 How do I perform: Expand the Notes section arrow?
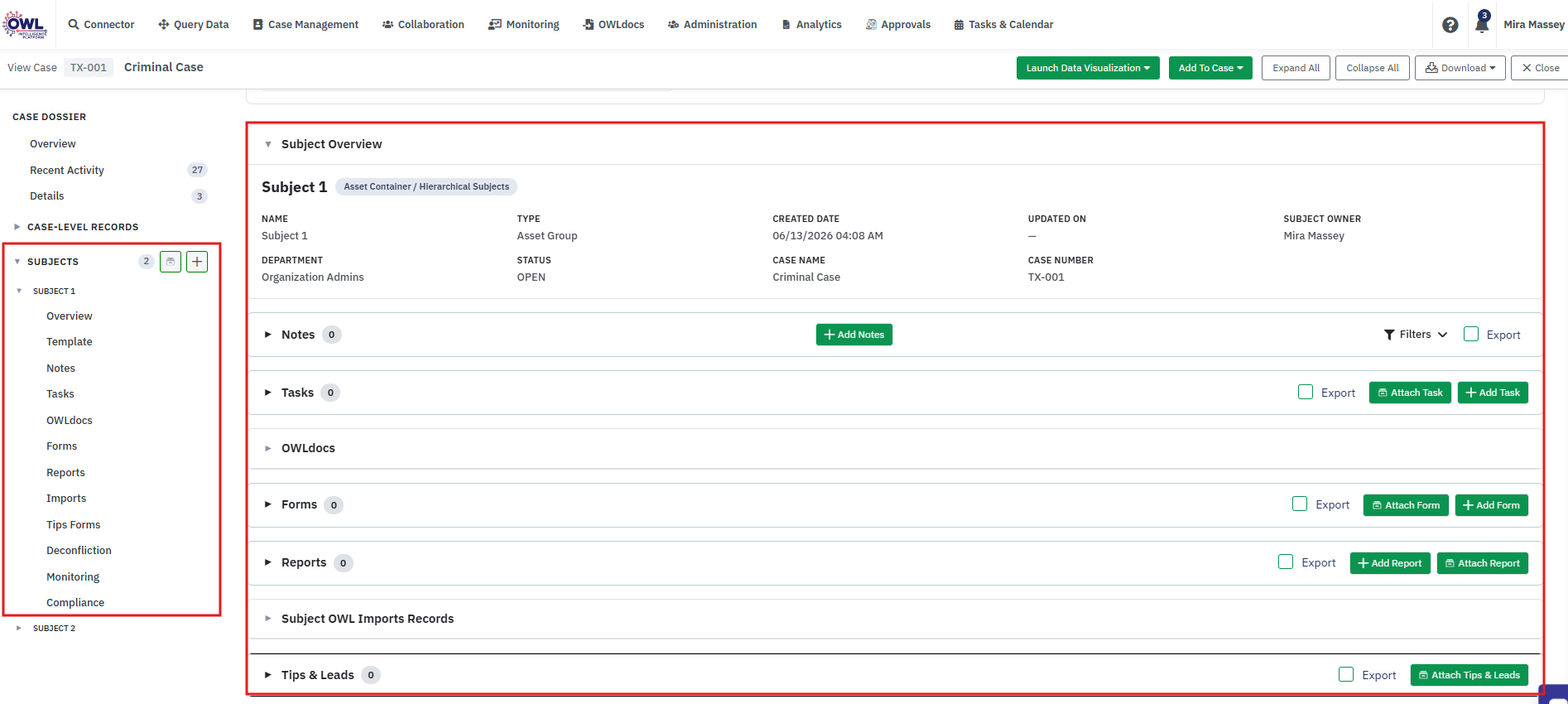click(268, 335)
